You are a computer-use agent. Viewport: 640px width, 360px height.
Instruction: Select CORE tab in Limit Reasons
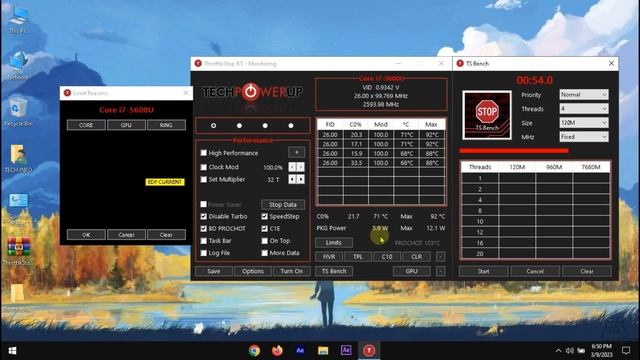click(86, 125)
